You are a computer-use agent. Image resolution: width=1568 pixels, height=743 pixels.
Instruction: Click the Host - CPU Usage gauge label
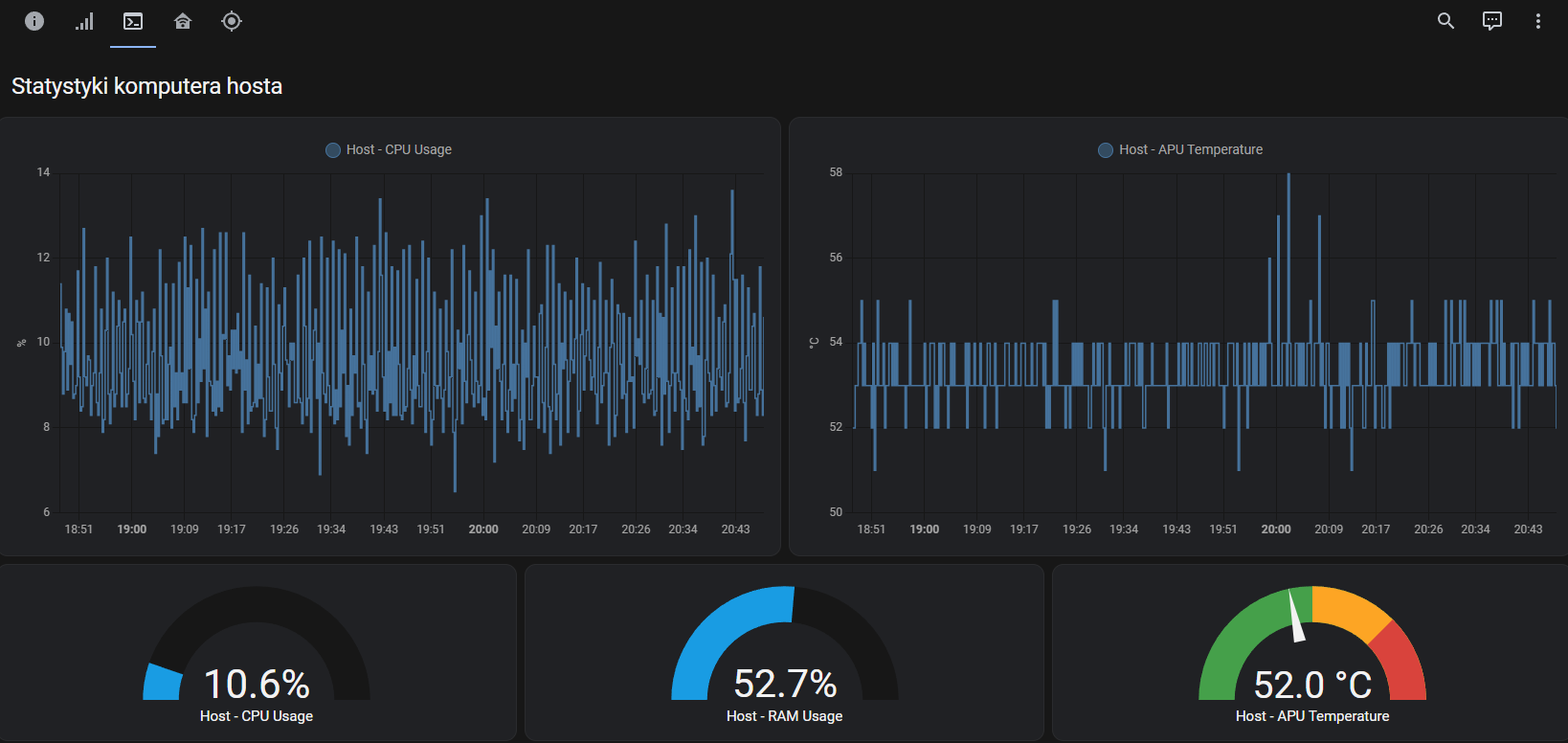[257, 716]
